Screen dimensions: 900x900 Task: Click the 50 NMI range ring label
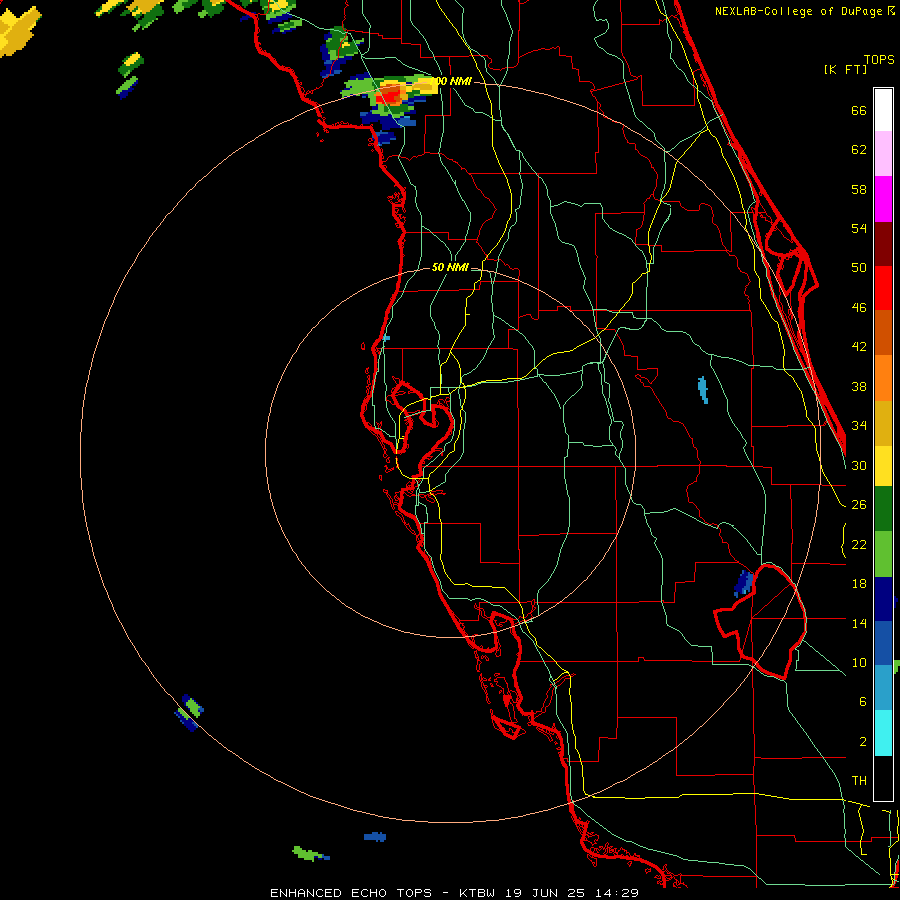tap(450, 267)
